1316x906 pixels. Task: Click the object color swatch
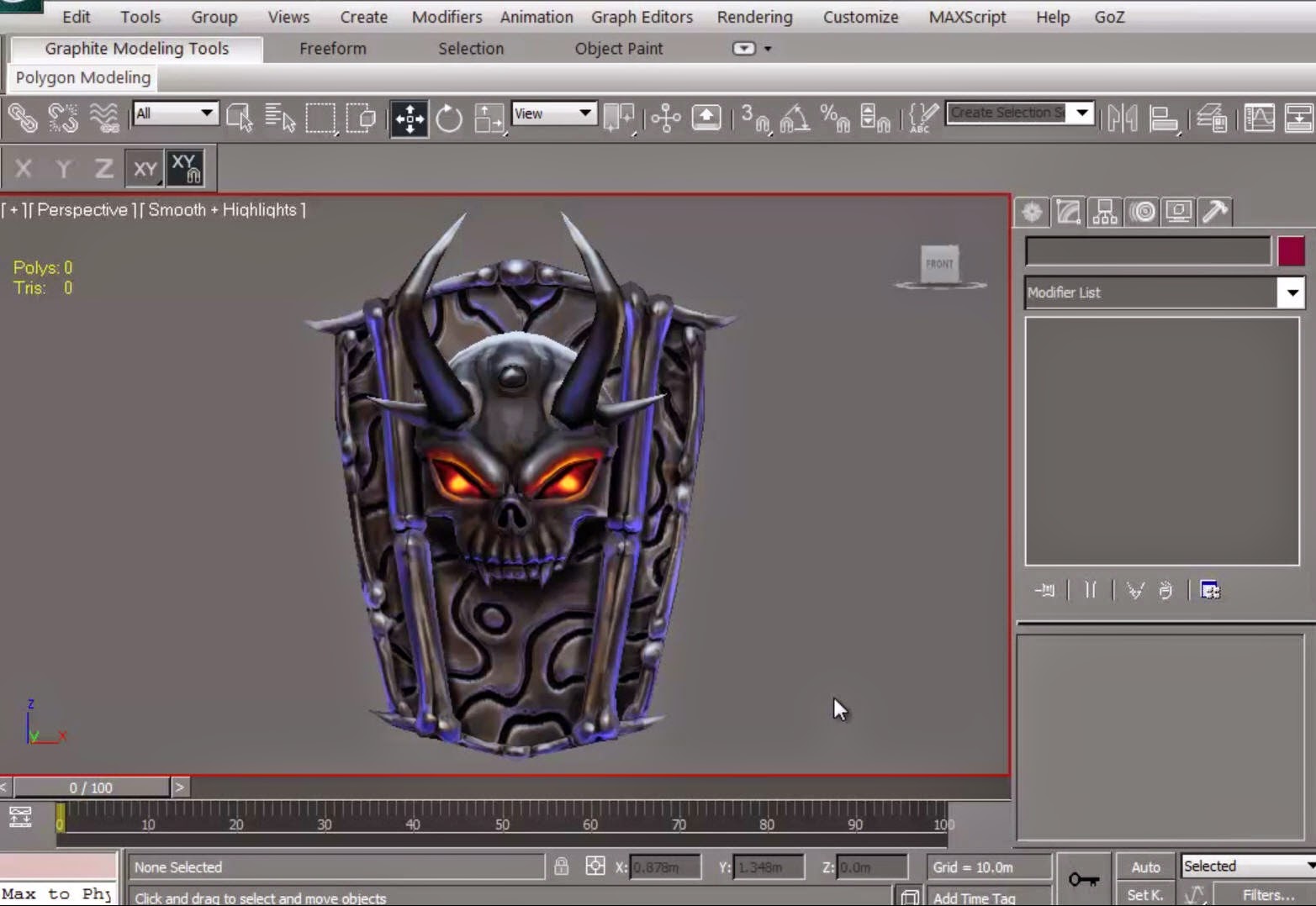1292,250
